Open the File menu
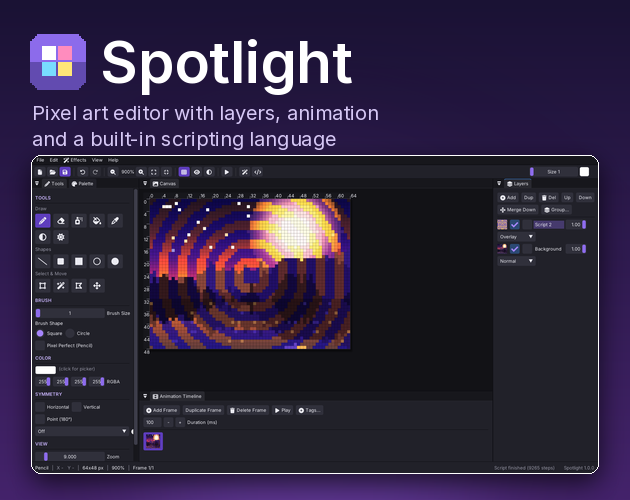The height and width of the screenshot is (500, 630). pyautogui.click(x=41, y=160)
